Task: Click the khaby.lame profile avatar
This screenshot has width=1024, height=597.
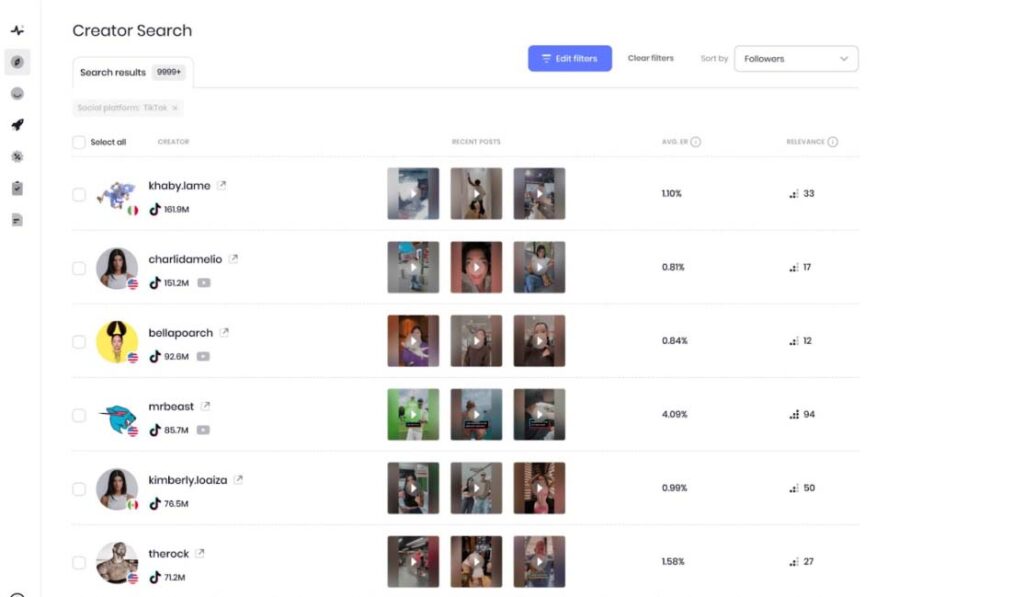Action: click(x=117, y=195)
